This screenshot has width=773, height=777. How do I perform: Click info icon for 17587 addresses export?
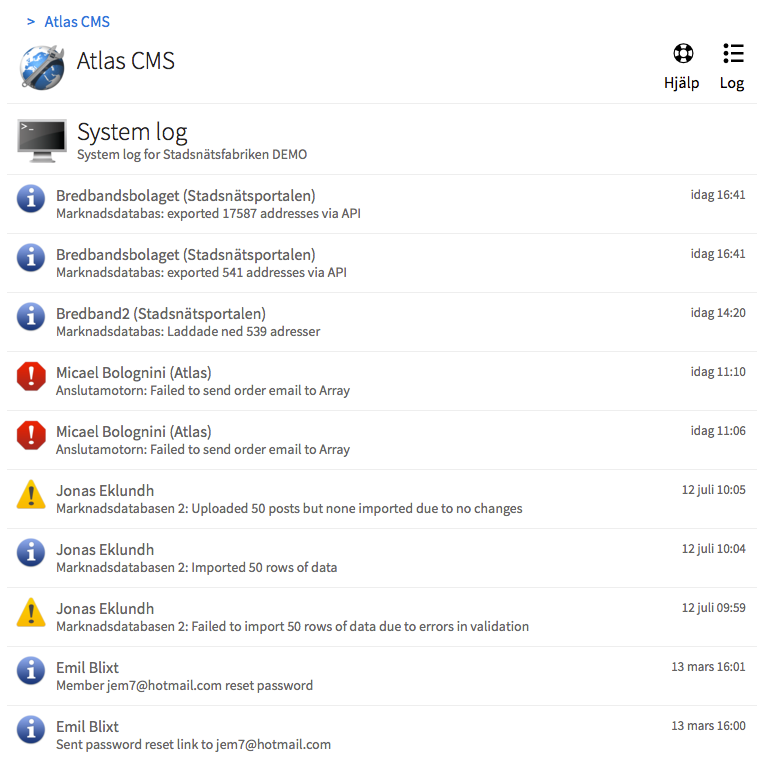pos(31,200)
